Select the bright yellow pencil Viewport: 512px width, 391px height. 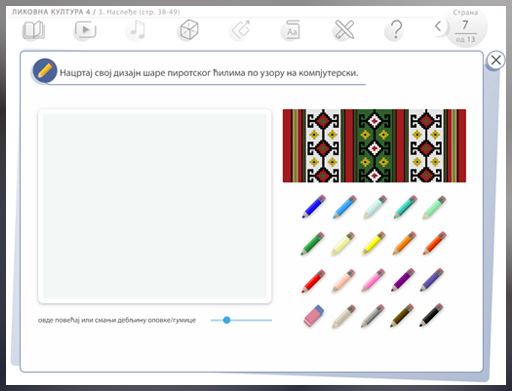(x=374, y=244)
